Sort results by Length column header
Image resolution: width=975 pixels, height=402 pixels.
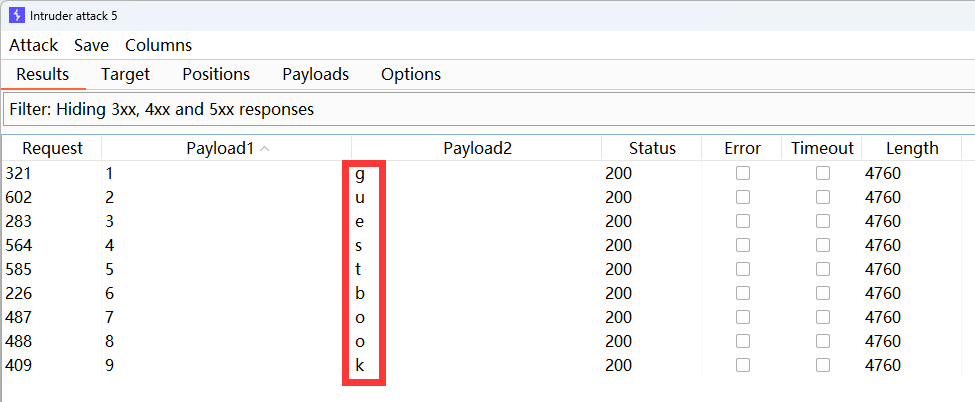tap(911, 148)
